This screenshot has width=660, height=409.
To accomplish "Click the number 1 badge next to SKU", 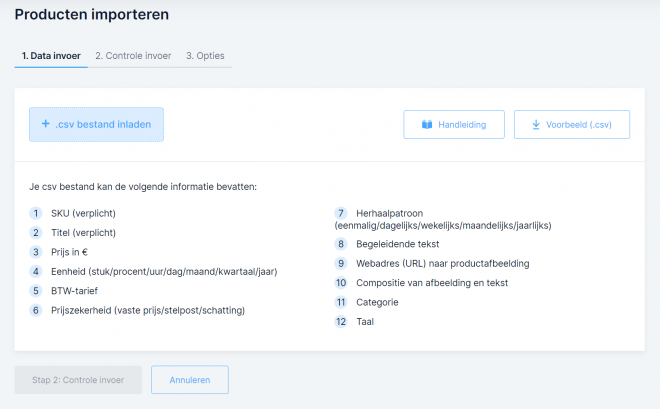I will [36, 213].
